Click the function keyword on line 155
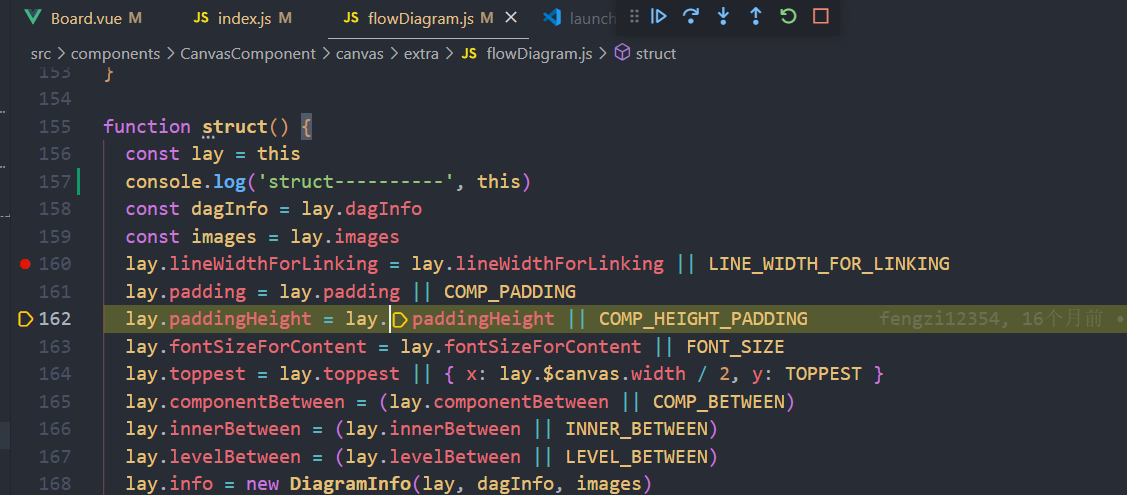Viewport: 1127px width, 495px height. coord(147,126)
